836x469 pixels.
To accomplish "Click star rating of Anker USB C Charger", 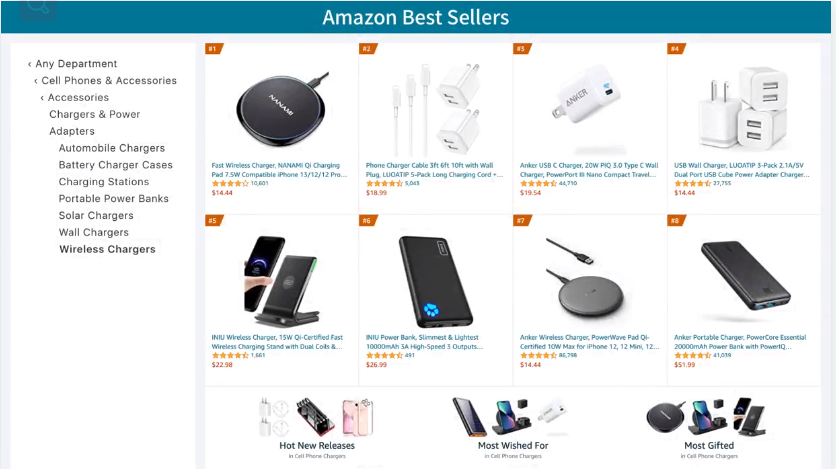I will (538, 183).
